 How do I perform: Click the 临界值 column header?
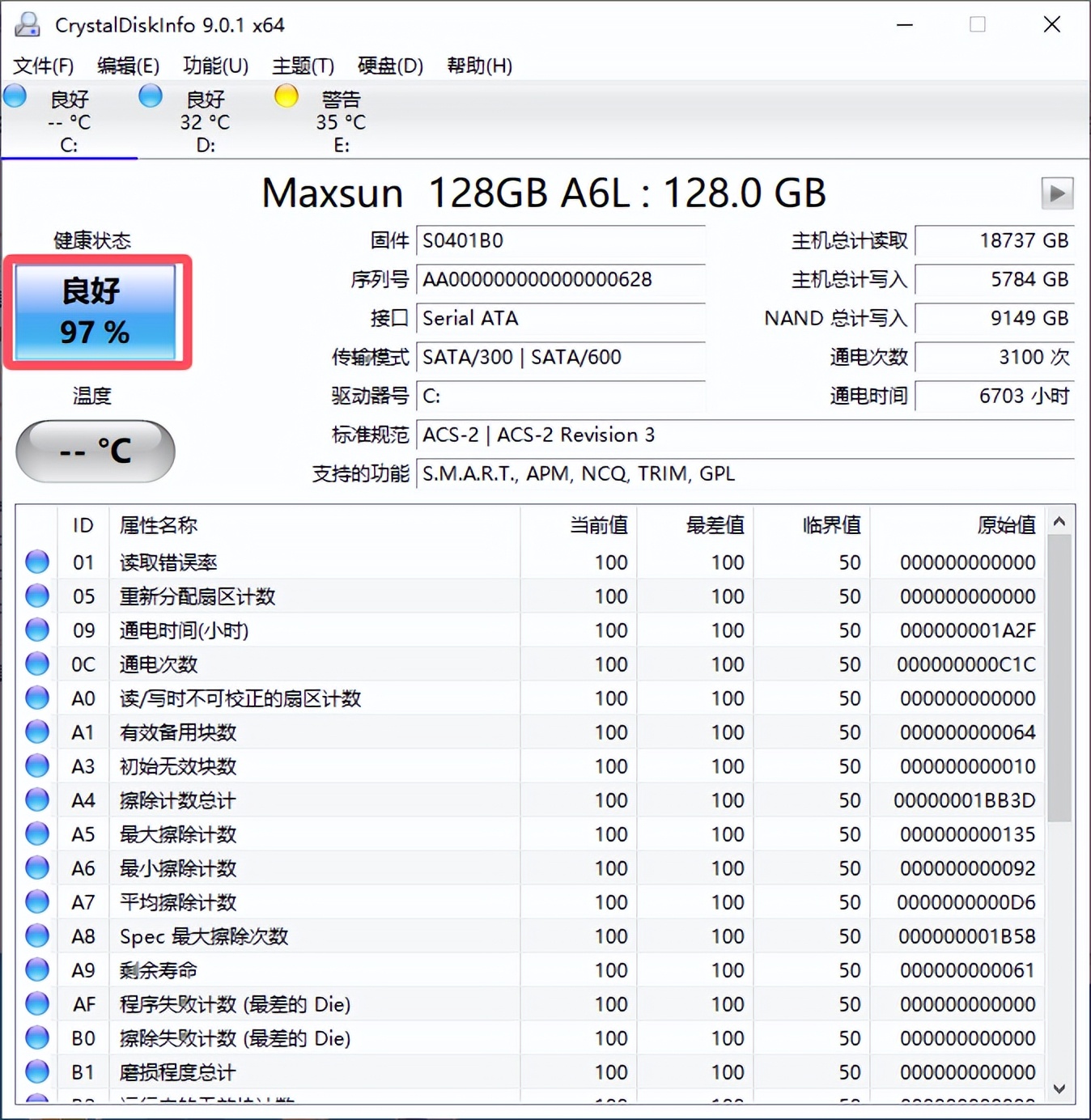pos(812,525)
